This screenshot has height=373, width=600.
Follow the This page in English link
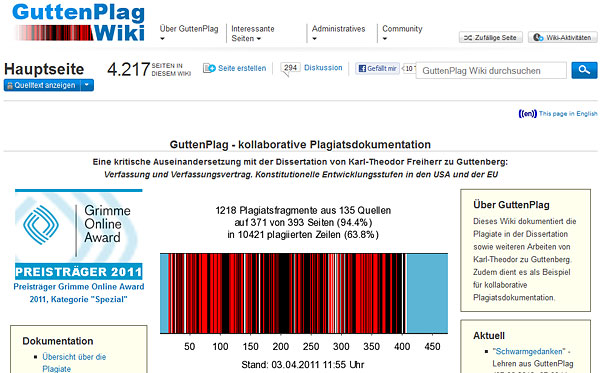pos(568,114)
